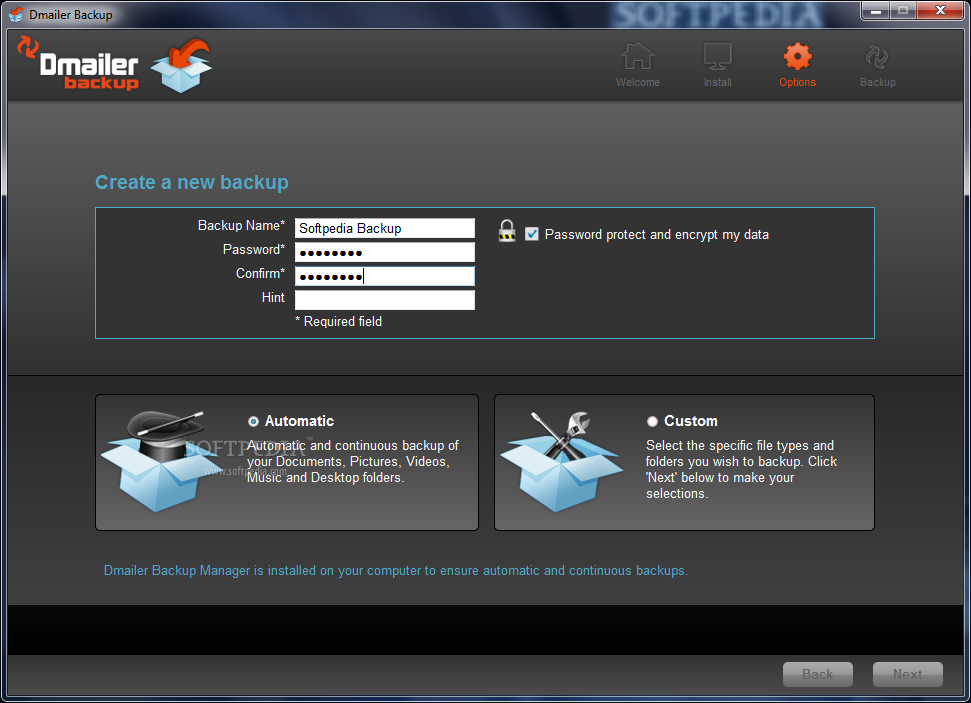Click the 'Create a new backup' heading
971x703 pixels.
click(191, 182)
